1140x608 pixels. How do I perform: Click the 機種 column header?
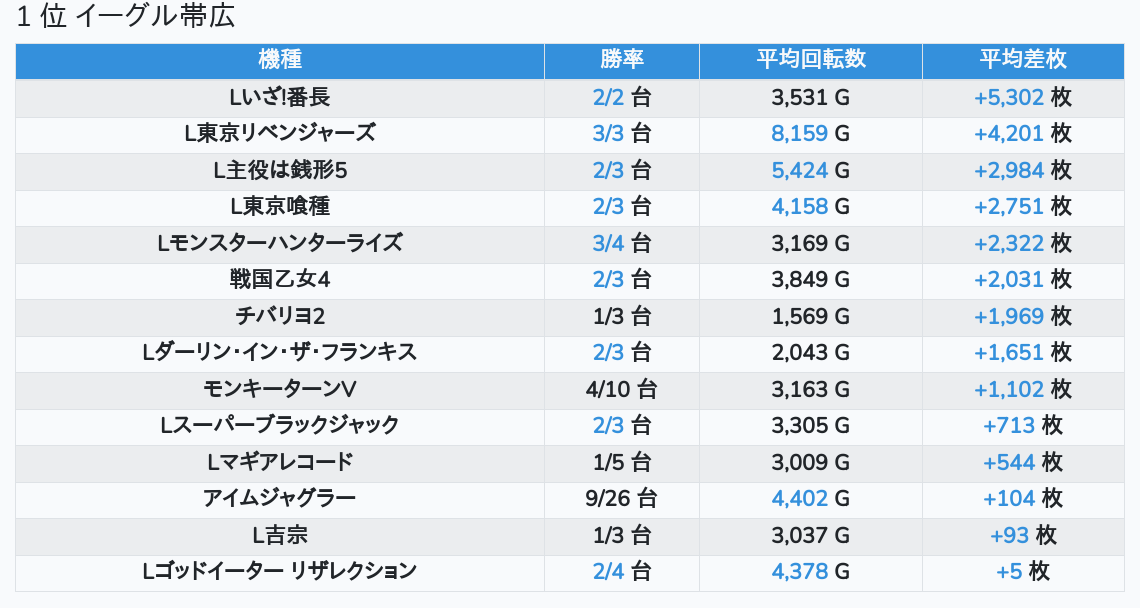point(280,60)
